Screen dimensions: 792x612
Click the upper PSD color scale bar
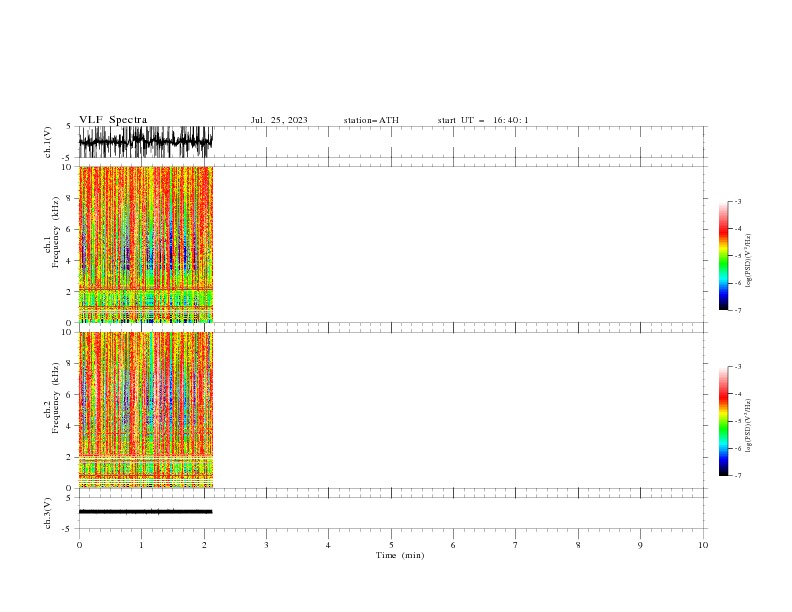724,256
